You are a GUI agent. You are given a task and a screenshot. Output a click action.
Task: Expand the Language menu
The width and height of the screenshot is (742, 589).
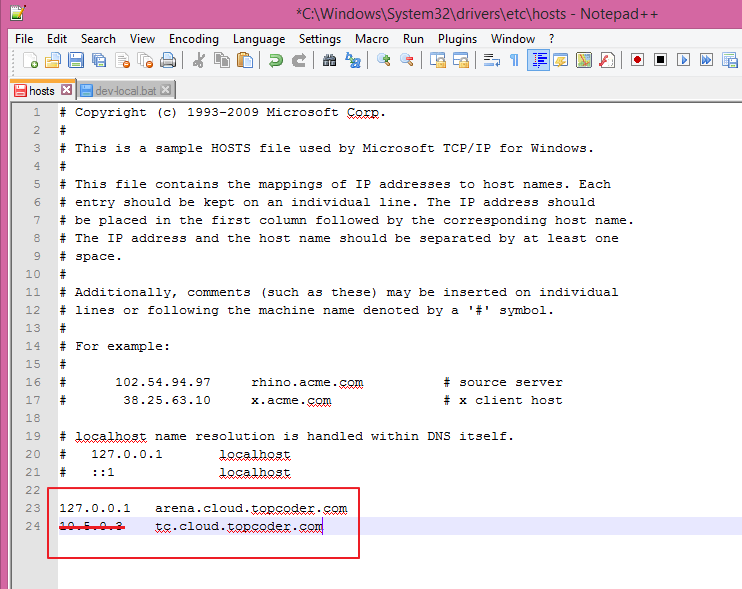pos(259,39)
